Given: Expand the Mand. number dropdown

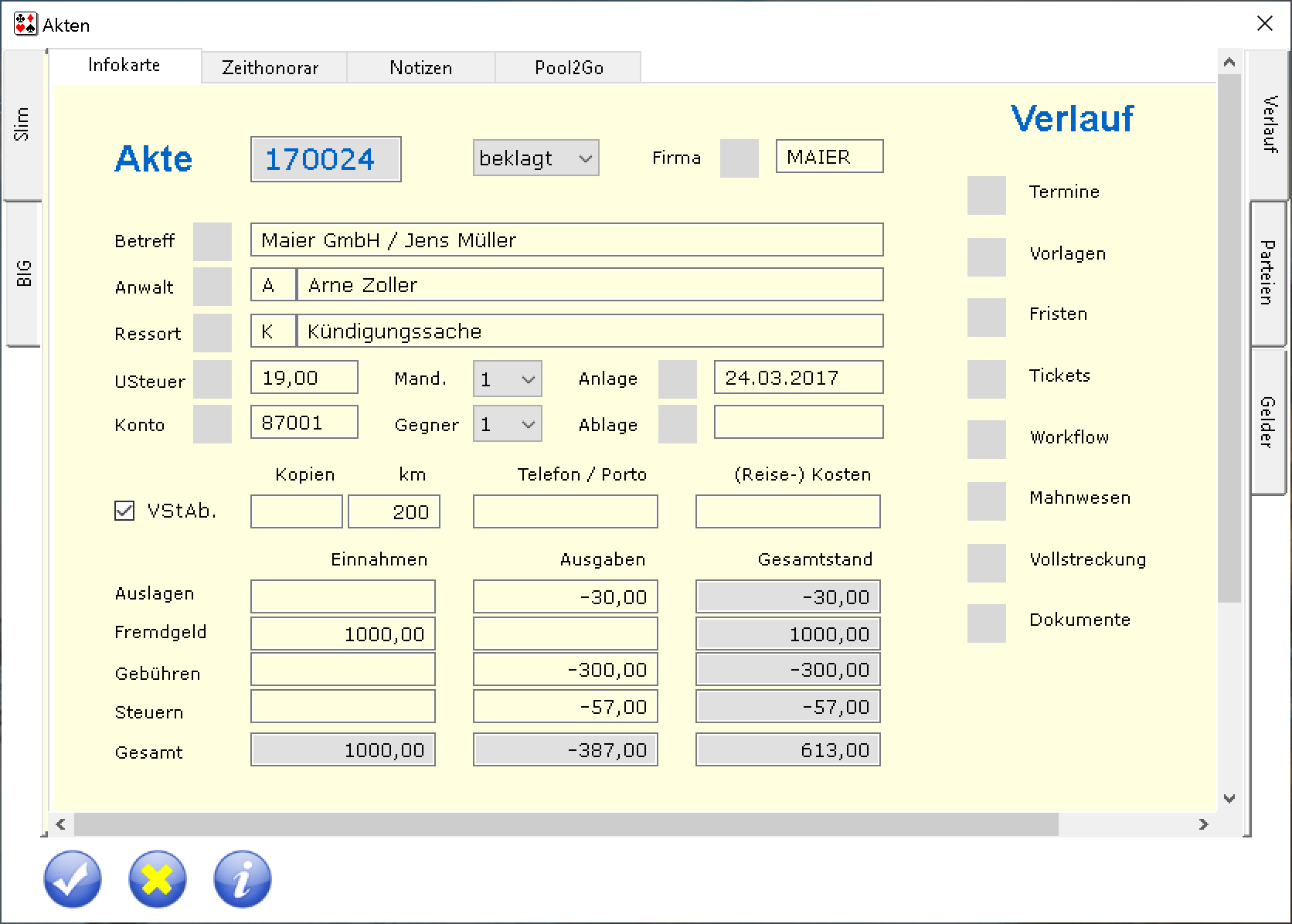Looking at the screenshot, I should click(x=508, y=379).
